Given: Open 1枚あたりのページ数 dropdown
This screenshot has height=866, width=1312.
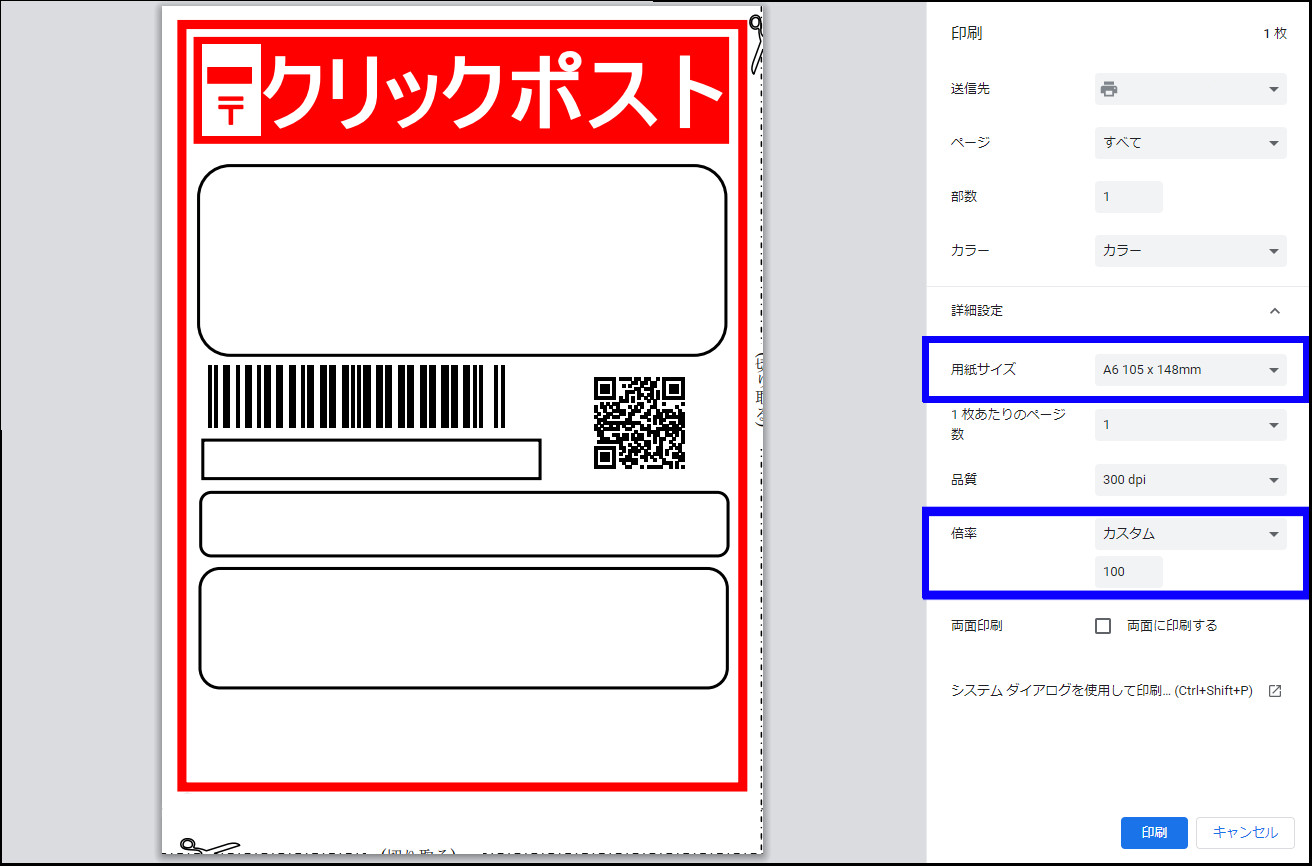Looking at the screenshot, I should tap(1190, 425).
